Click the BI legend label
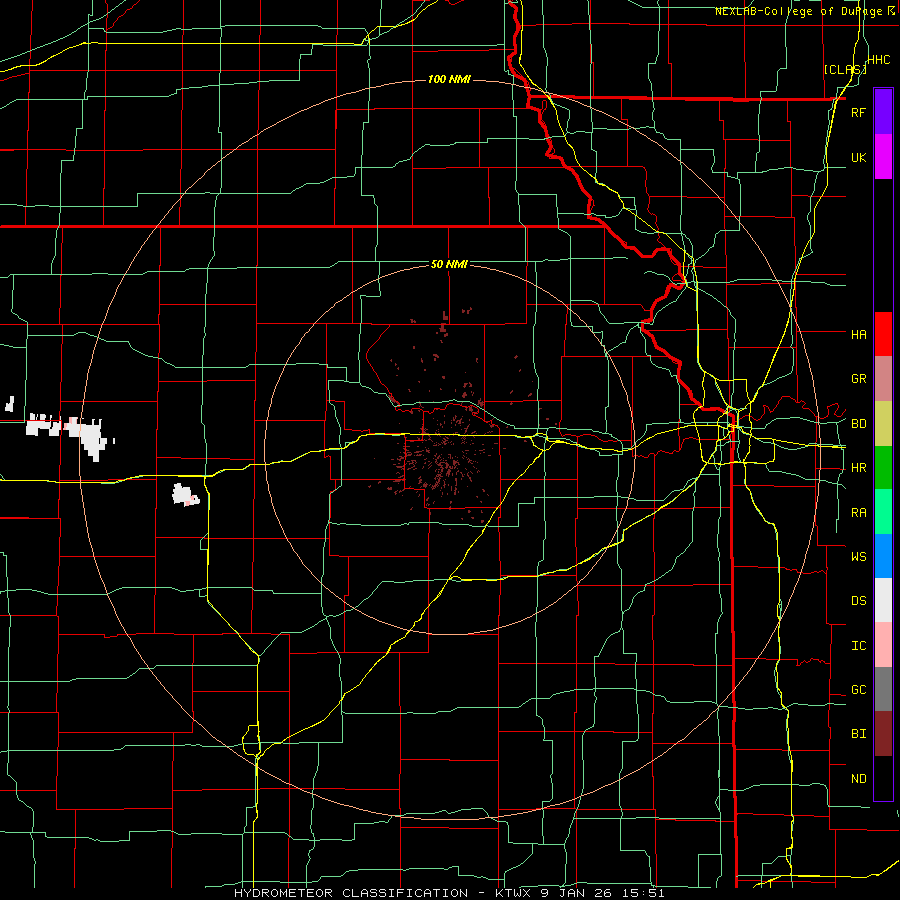This screenshot has width=900, height=900. [858, 734]
